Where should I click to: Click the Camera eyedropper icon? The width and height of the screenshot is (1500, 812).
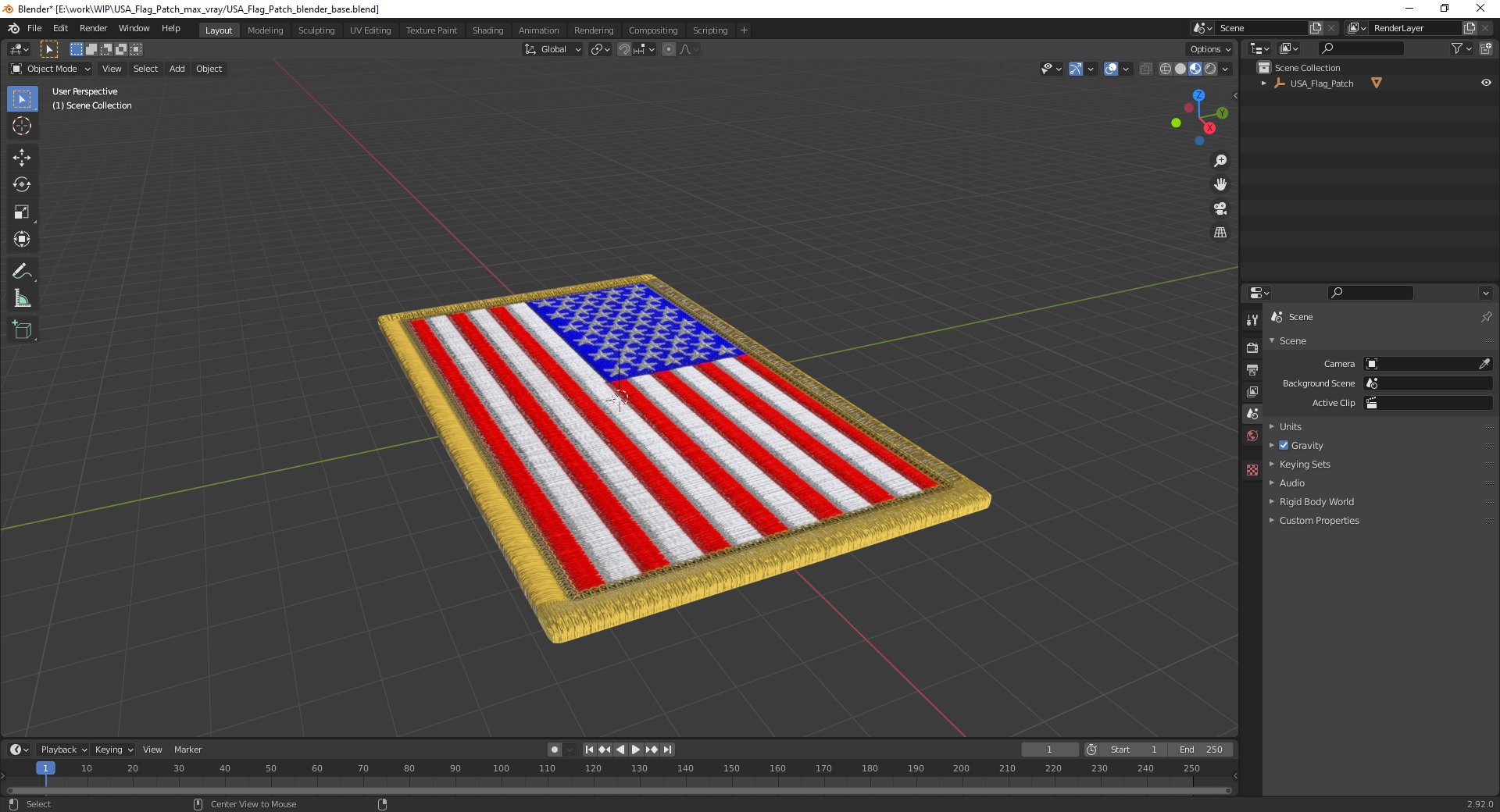pos(1484,364)
